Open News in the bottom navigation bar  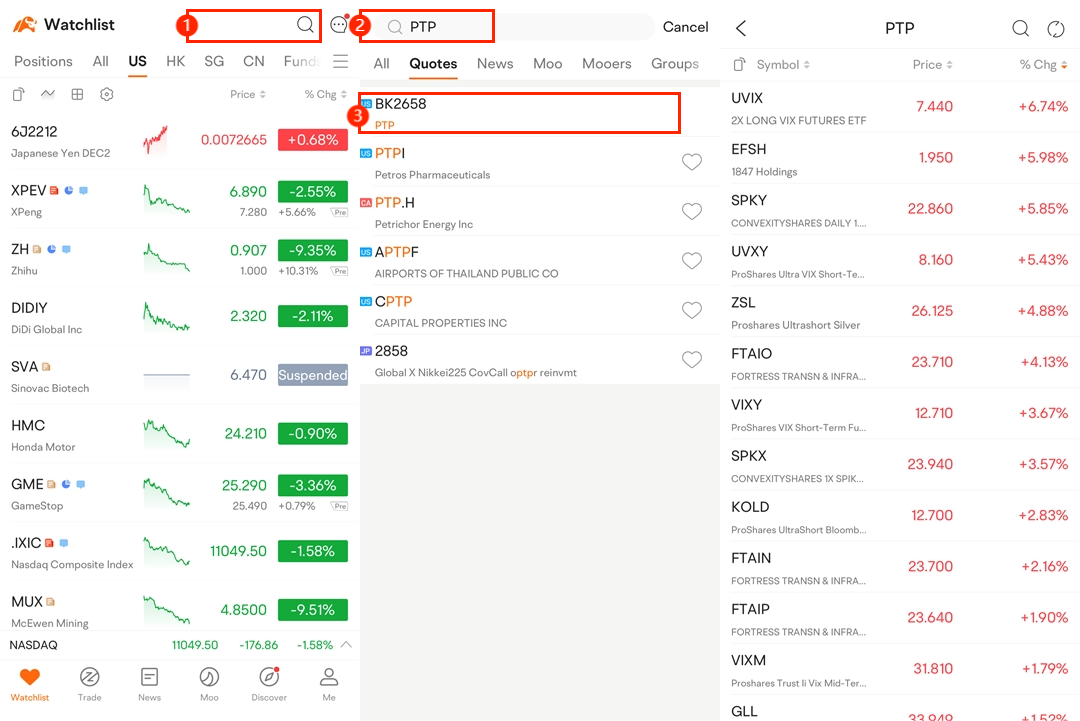(x=149, y=685)
